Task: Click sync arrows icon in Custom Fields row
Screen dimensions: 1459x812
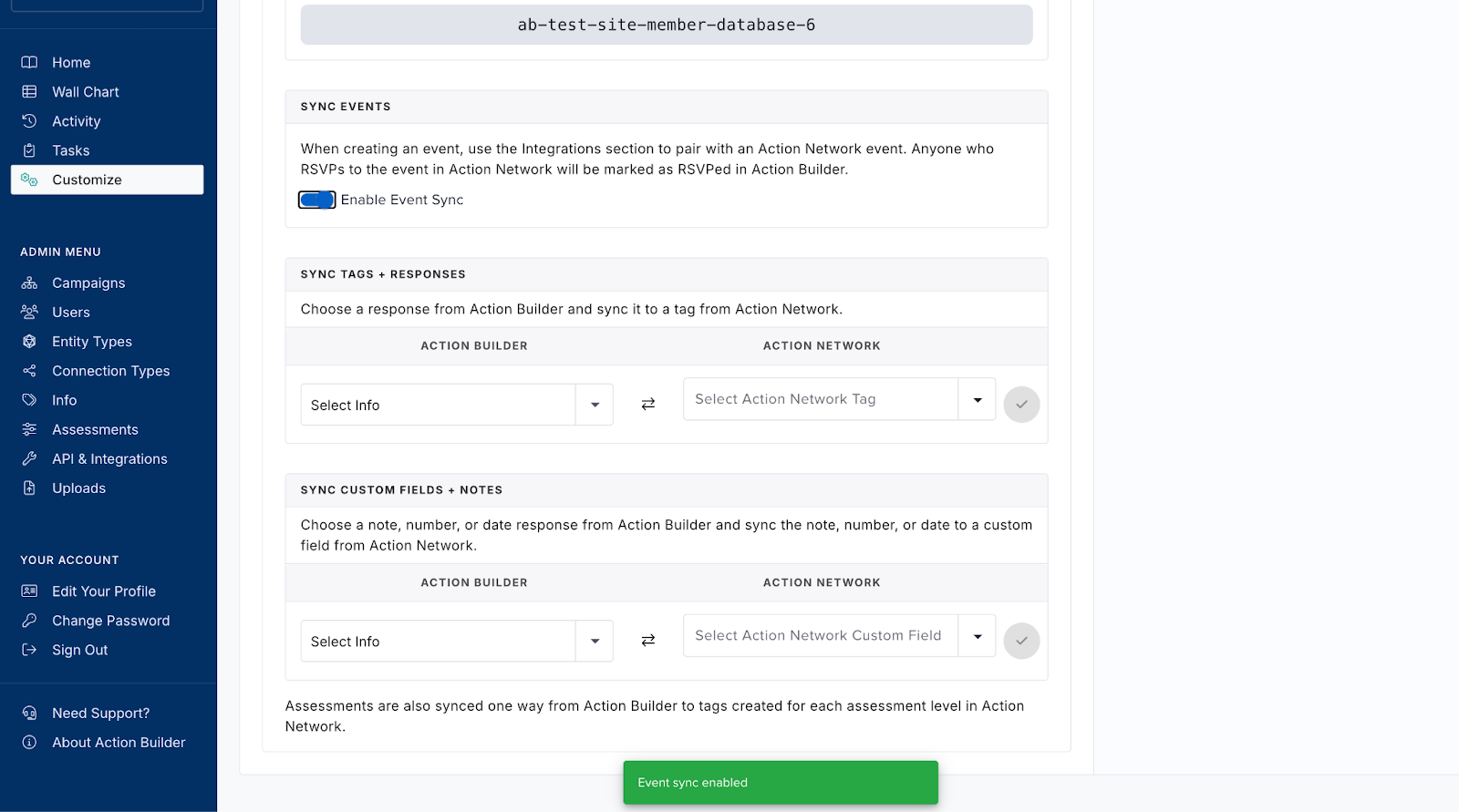Action: click(x=648, y=641)
